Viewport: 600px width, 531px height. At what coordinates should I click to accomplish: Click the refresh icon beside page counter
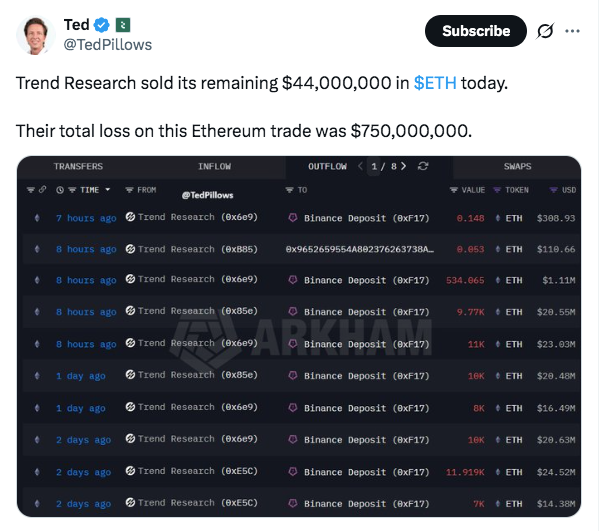pyautogui.click(x=423, y=166)
